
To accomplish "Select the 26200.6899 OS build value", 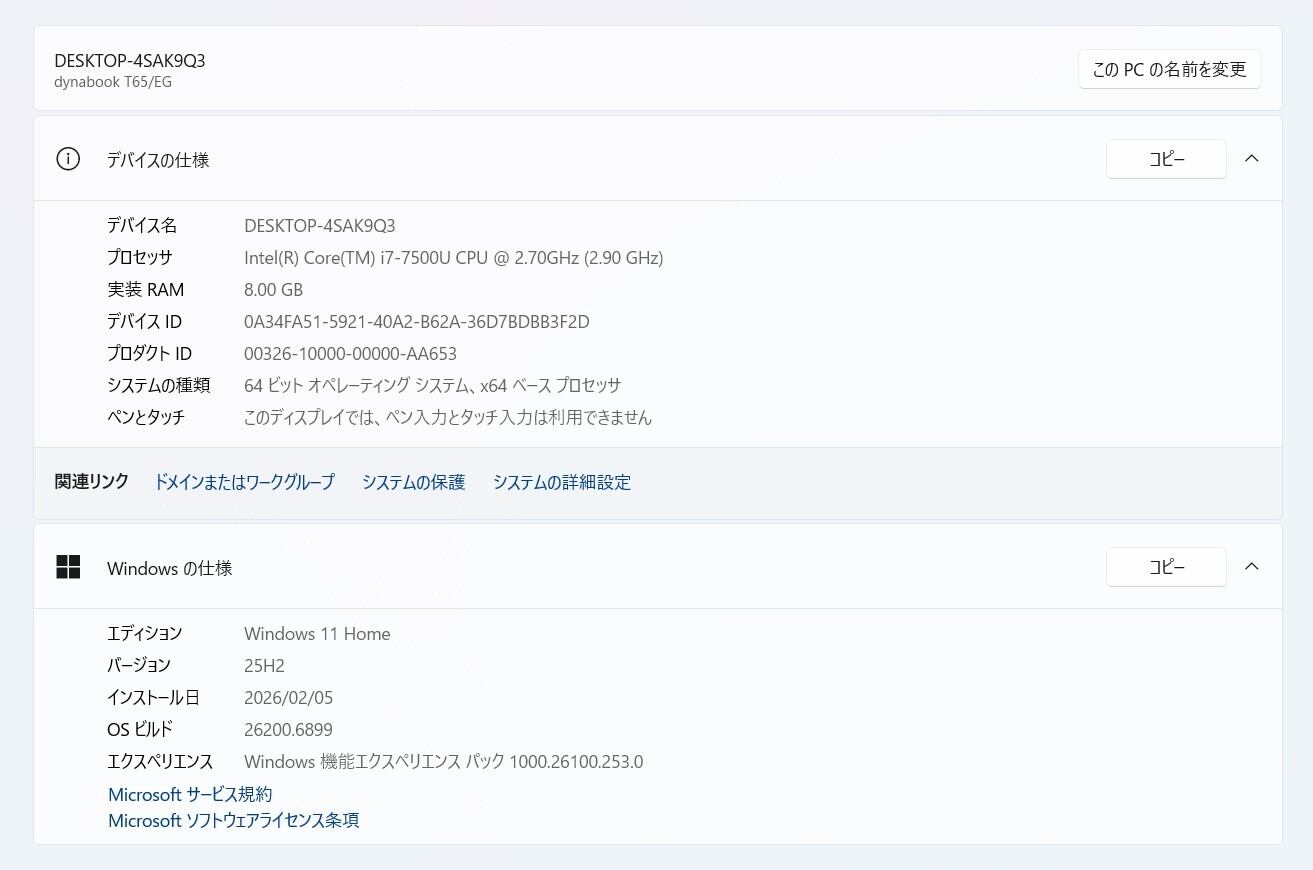I will tap(288, 730).
